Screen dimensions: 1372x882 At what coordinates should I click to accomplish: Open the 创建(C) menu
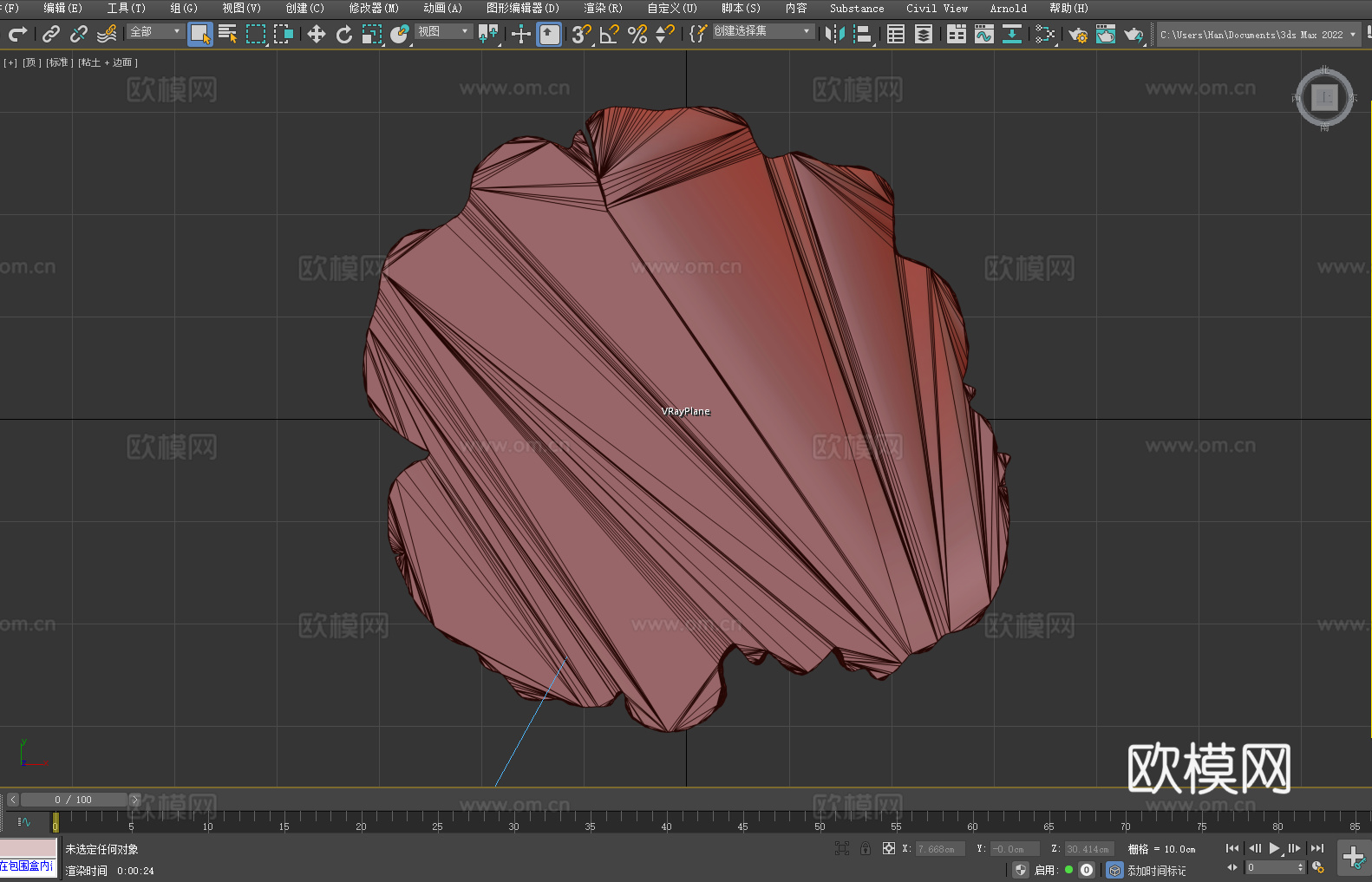305,8
